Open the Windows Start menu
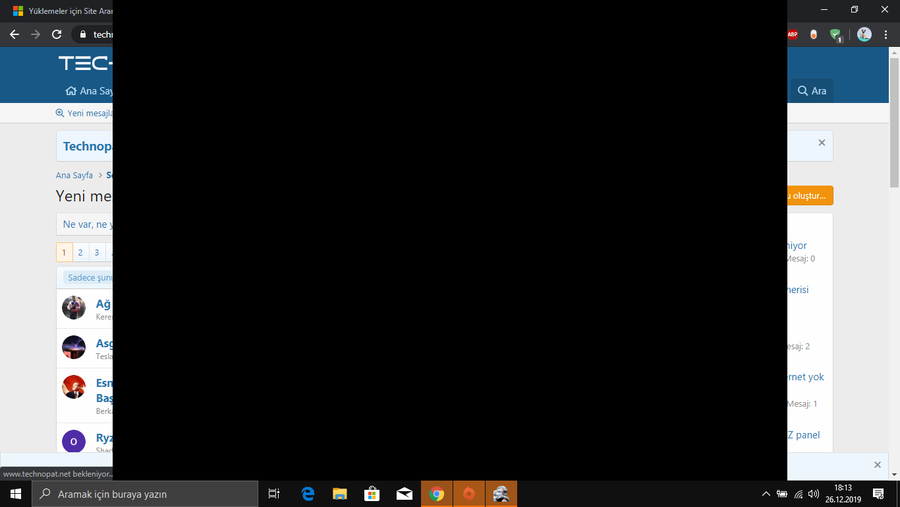 15,494
